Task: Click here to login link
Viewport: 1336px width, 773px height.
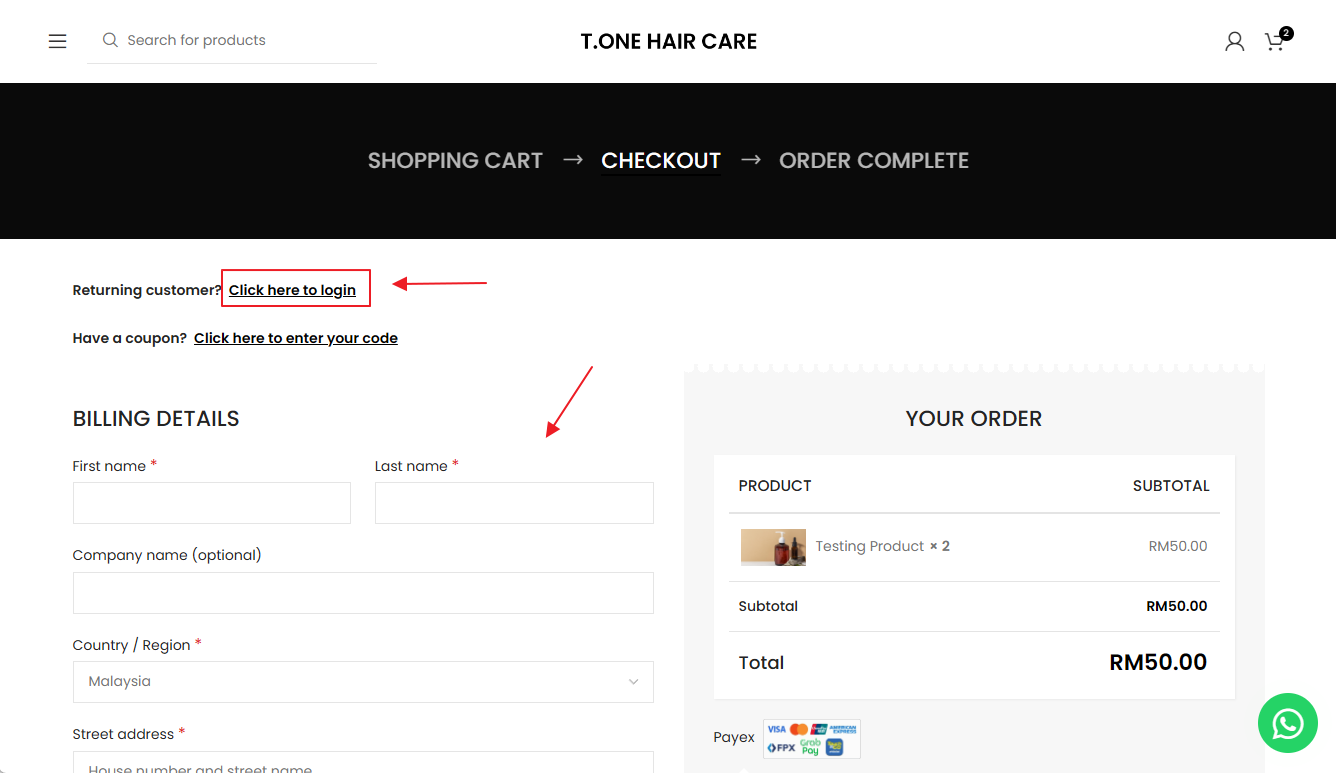Action: click(292, 290)
